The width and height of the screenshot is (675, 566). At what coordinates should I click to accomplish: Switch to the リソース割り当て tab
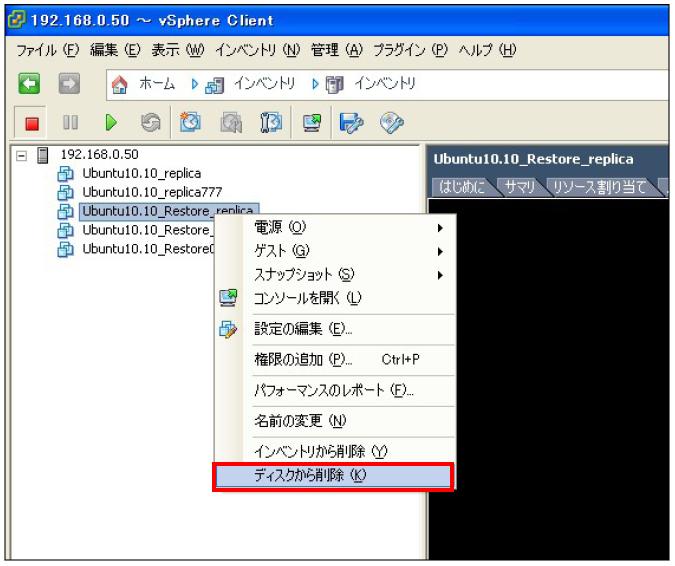coord(600,187)
